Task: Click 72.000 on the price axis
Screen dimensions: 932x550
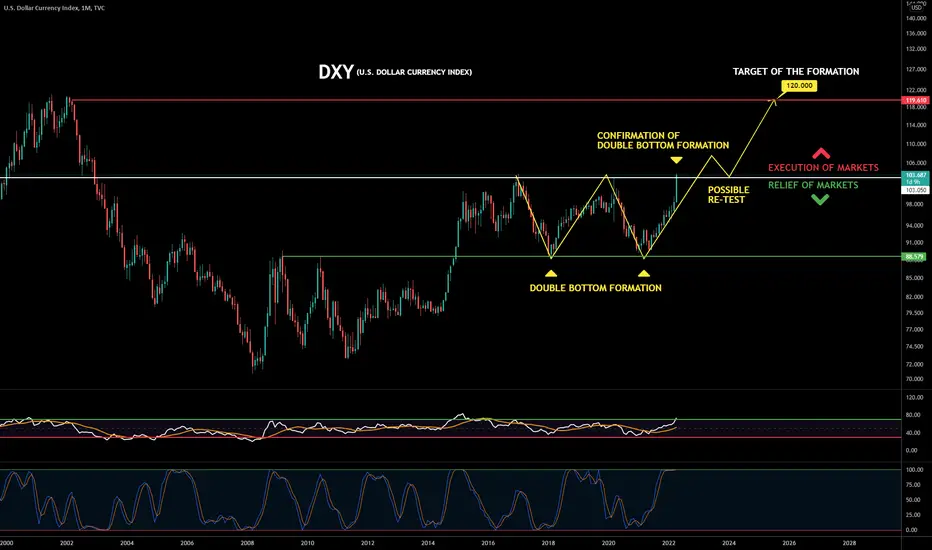Action: point(916,364)
